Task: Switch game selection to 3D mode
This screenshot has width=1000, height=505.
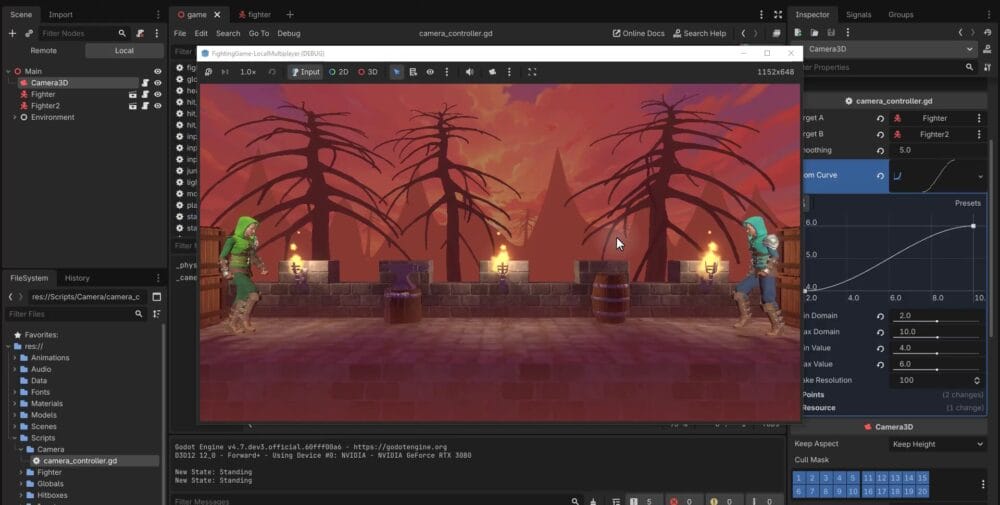Action: (368, 72)
